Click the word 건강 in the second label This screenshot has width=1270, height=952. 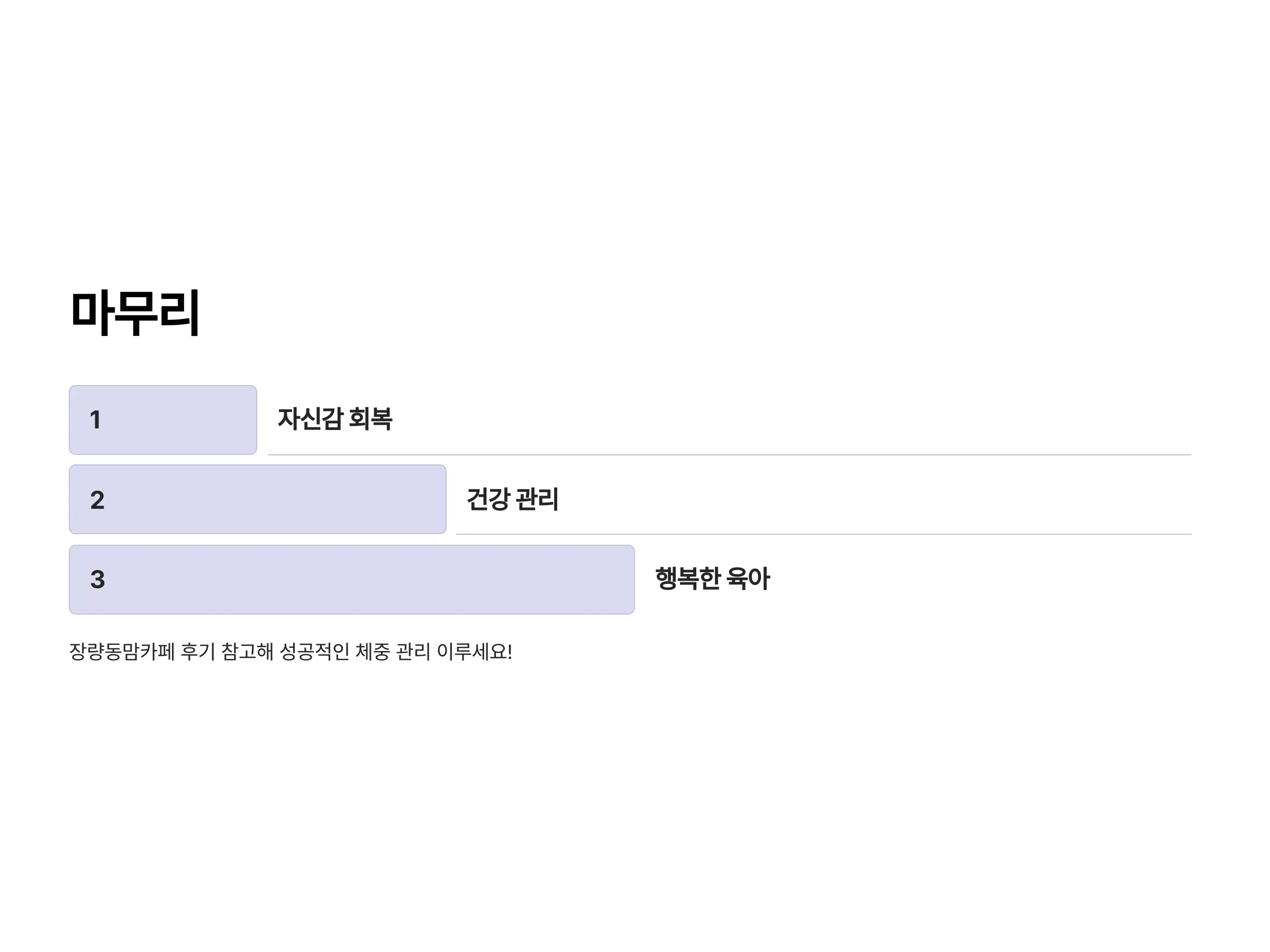pos(488,499)
